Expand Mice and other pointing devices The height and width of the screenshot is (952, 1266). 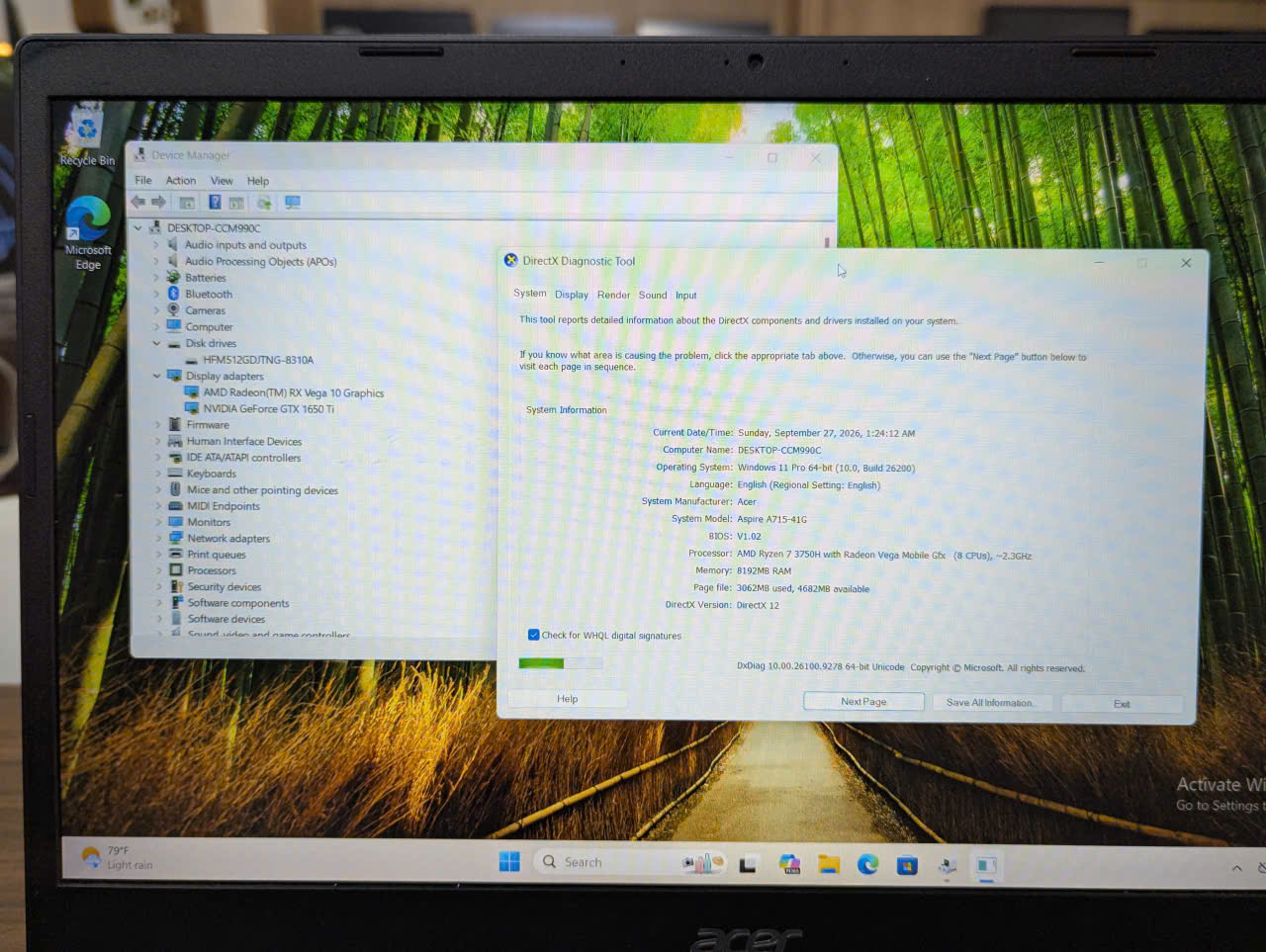(157, 490)
